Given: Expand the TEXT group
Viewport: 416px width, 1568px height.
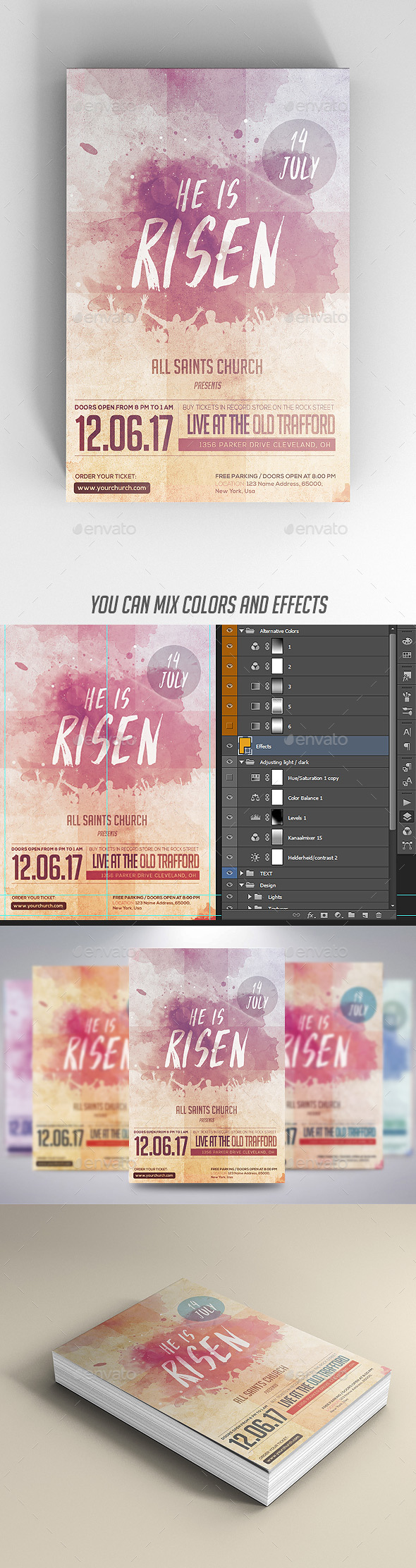Looking at the screenshot, I should coord(241,874).
